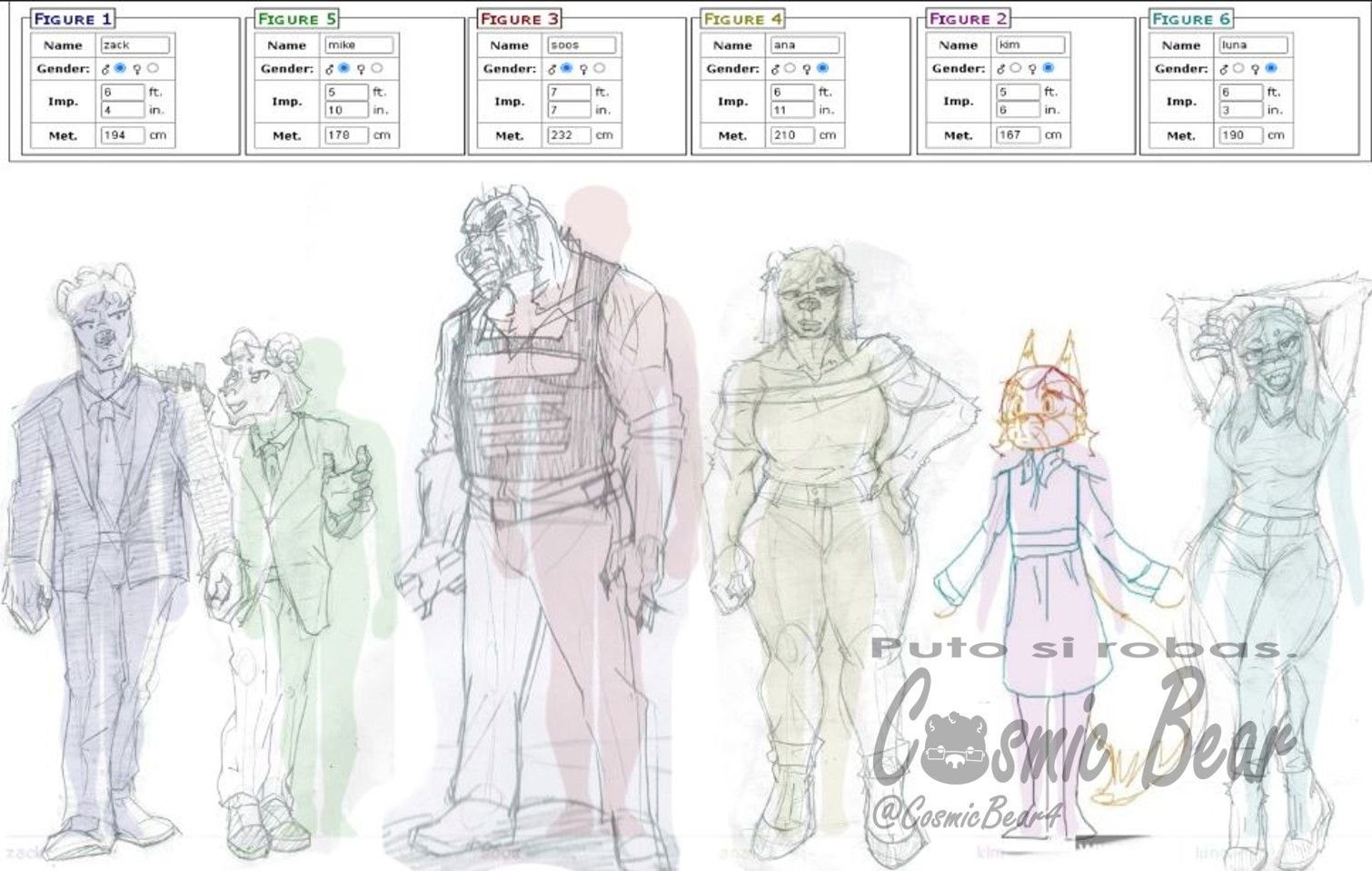This screenshot has height=871, width=1372.
Task: Click the Name field containing "zack"
Action: pyautogui.click(x=134, y=45)
